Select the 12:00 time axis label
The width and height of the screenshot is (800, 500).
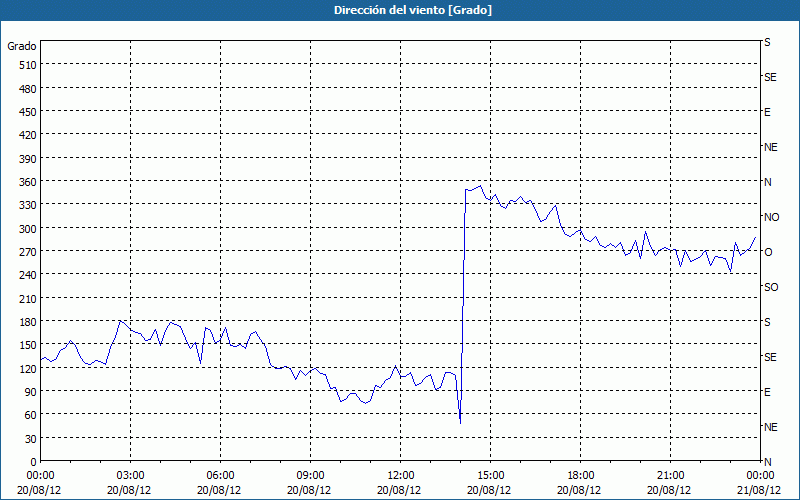401,476
